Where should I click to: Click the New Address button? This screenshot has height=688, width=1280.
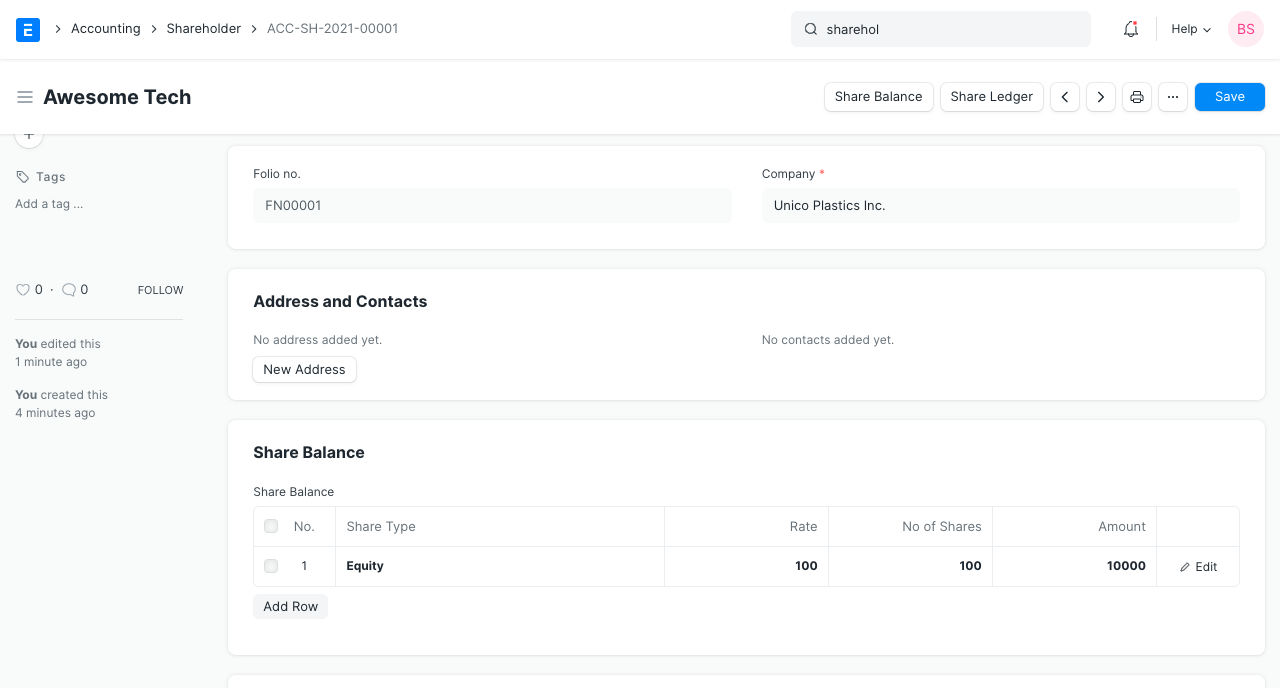pos(304,370)
